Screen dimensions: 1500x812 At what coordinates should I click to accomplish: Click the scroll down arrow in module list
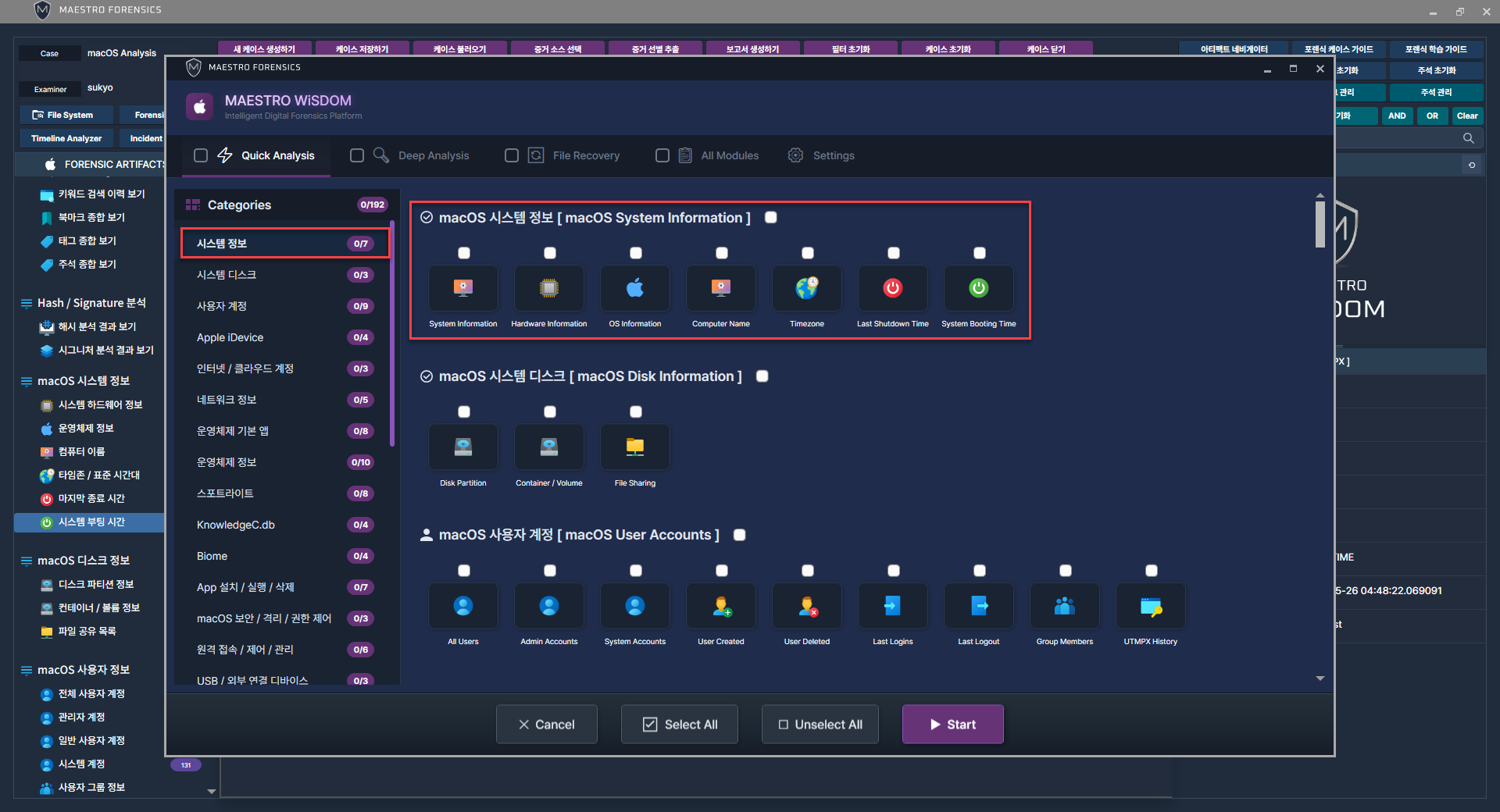[1320, 678]
